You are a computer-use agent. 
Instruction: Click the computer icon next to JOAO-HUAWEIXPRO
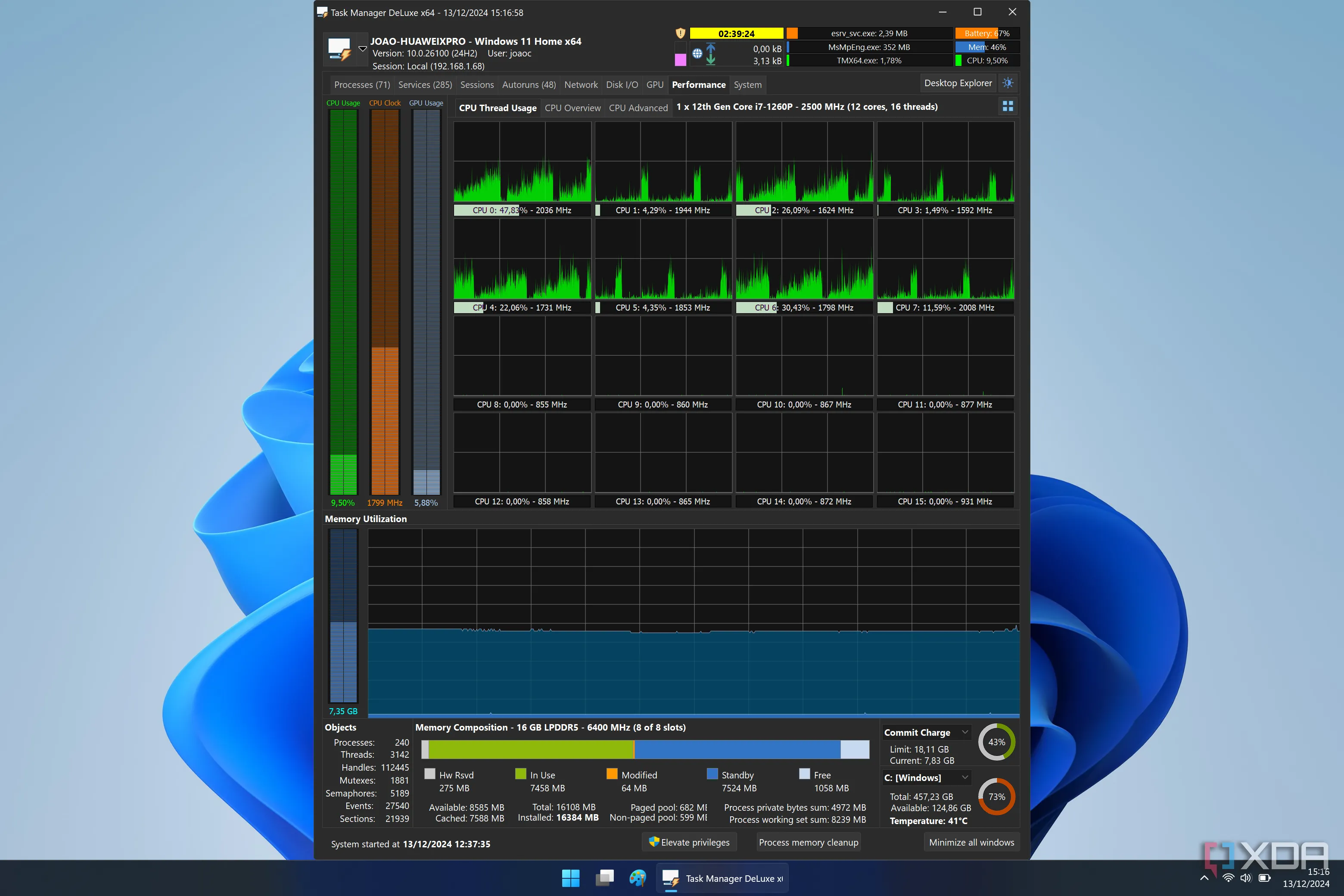339,50
